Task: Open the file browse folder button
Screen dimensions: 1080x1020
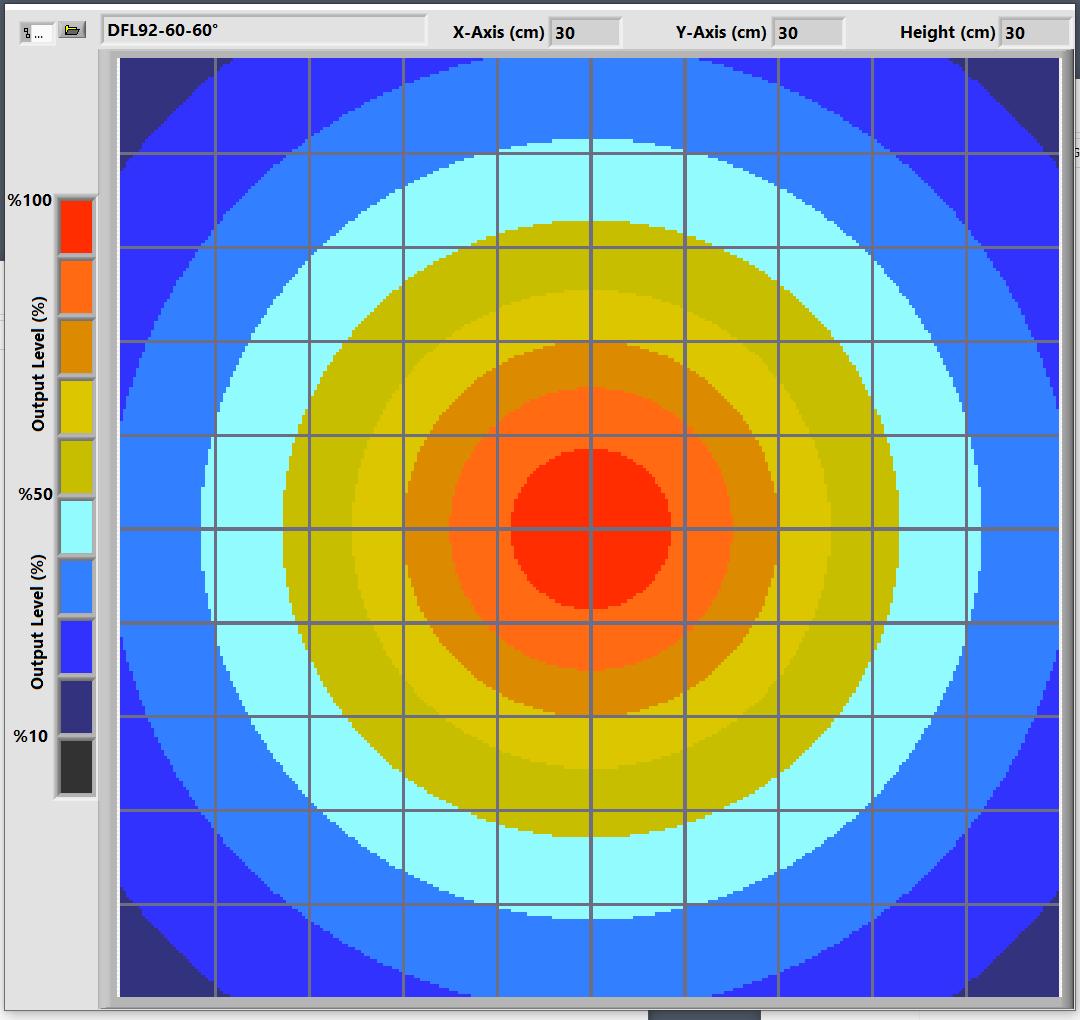Action: [x=72, y=30]
